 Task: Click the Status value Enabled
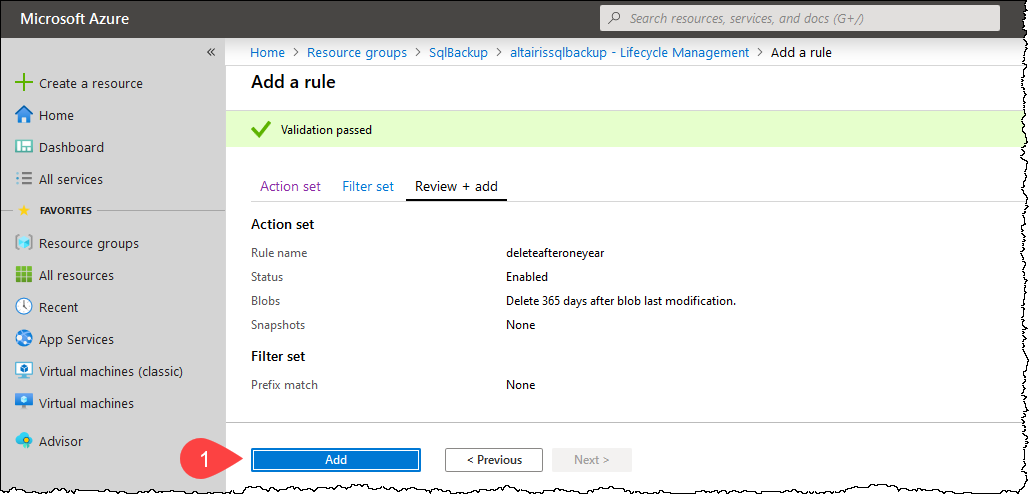(x=527, y=277)
